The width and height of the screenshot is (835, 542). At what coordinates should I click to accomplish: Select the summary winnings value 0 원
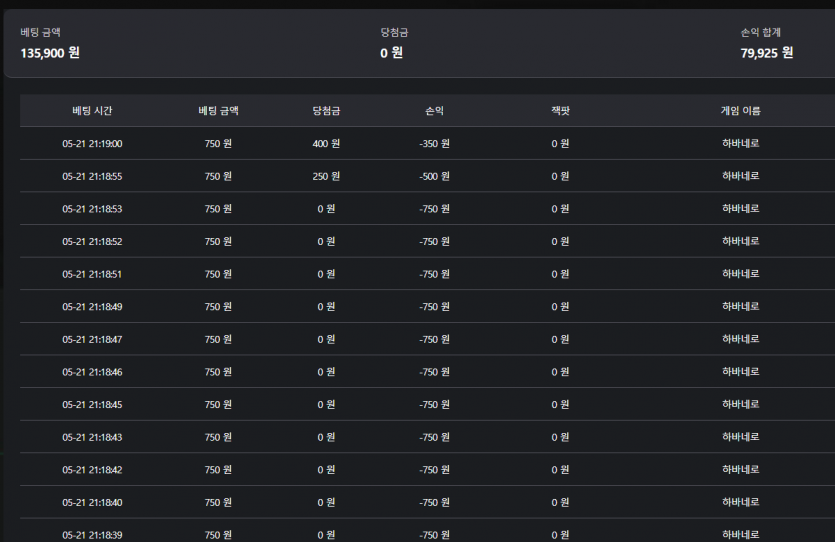(x=391, y=53)
